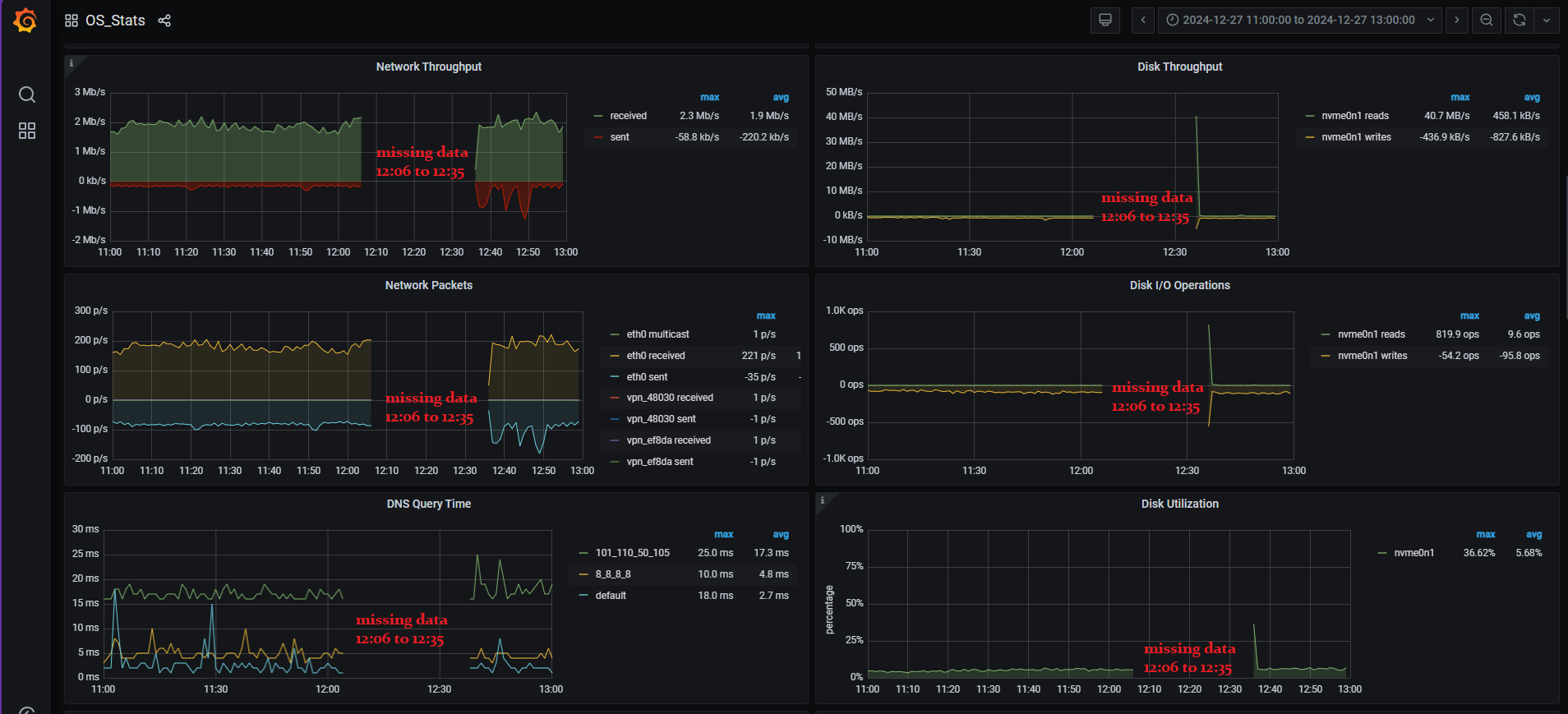
Task: Open the Grafana home logo
Action: pos(25,20)
